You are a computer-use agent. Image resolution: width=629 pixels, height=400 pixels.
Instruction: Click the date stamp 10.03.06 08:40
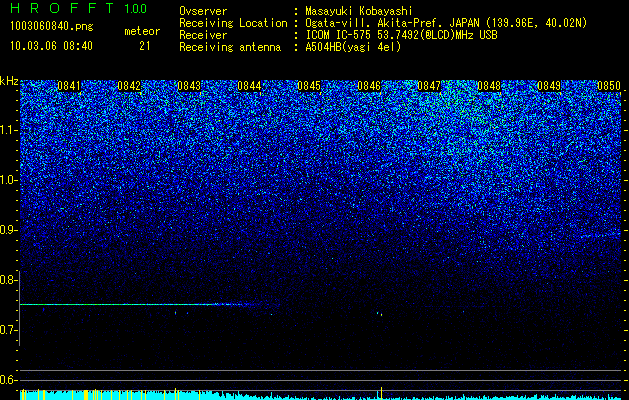click(52, 46)
